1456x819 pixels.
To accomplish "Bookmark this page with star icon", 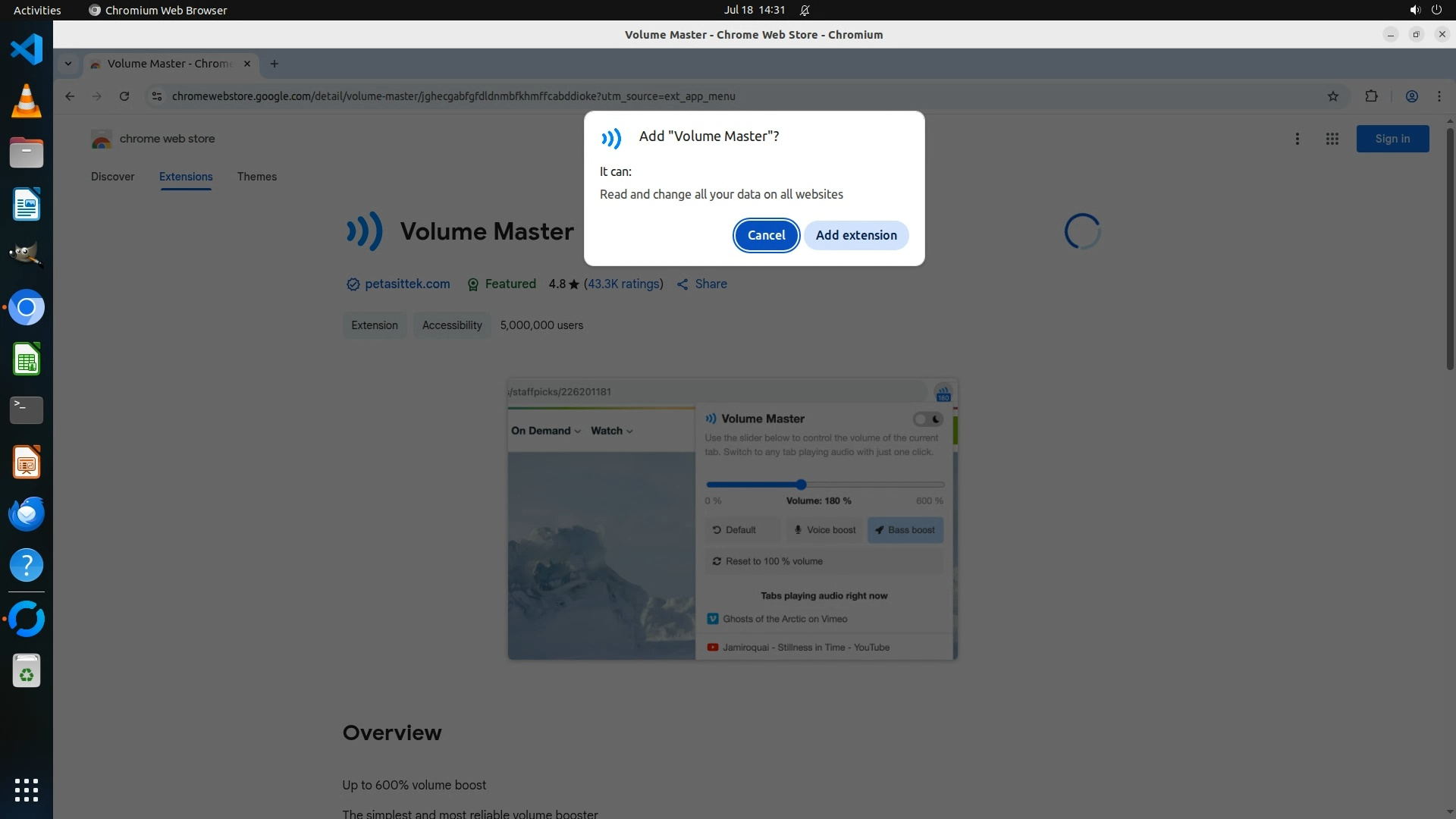I will click(1333, 96).
